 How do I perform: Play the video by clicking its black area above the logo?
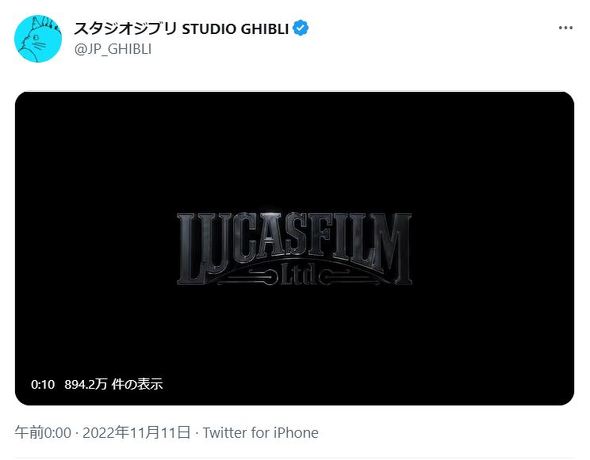(x=294, y=150)
